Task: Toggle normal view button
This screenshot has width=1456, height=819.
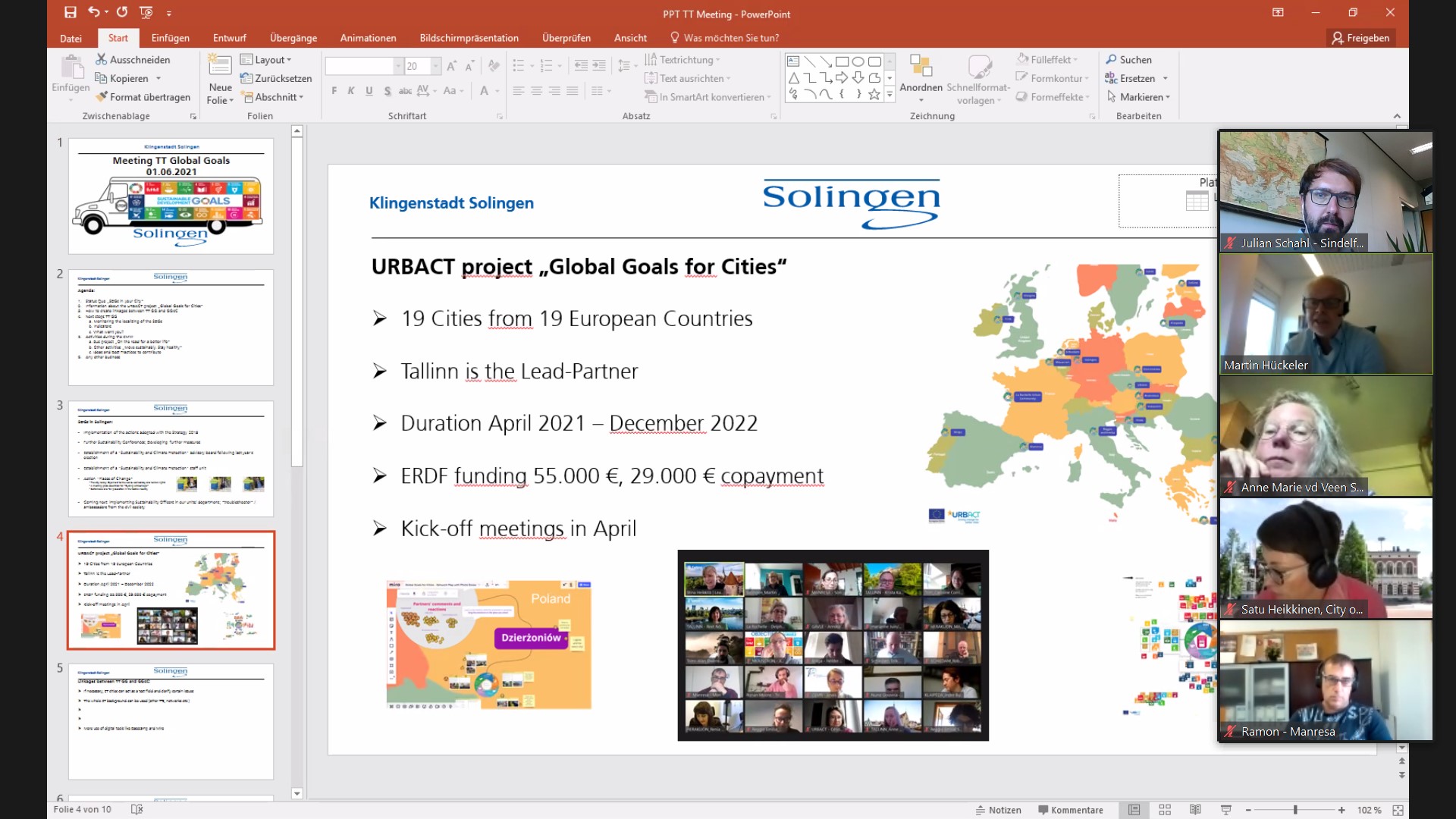Action: point(1134,810)
